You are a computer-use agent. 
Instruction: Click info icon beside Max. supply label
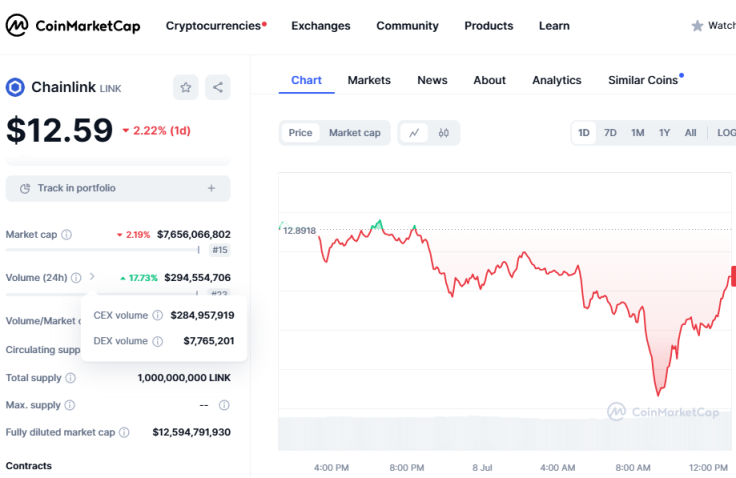[x=69, y=405]
